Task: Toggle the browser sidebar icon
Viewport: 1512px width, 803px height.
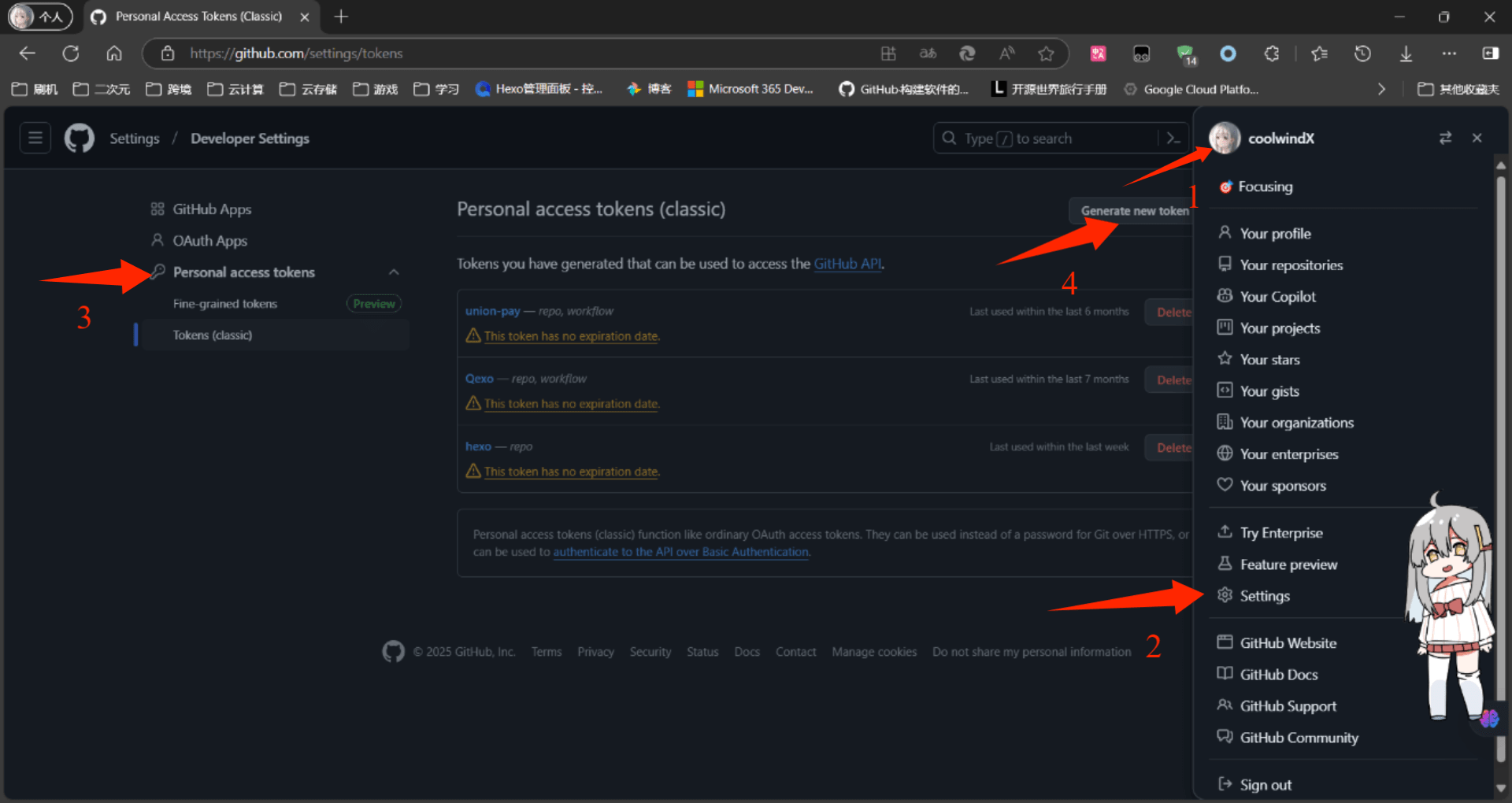Action: pos(1491,54)
